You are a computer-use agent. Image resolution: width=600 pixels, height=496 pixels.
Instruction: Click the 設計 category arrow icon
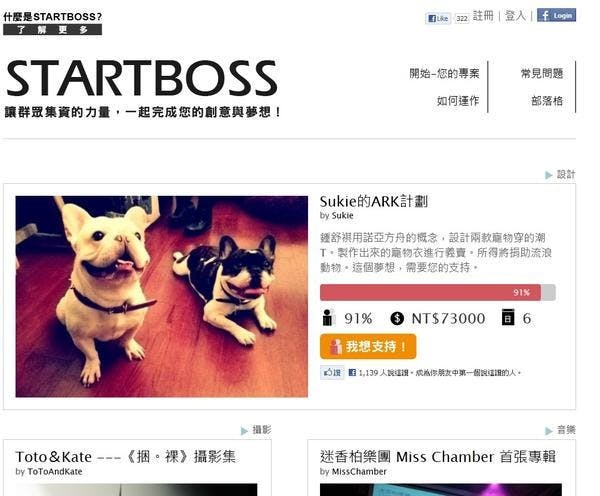(x=548, y=175)
